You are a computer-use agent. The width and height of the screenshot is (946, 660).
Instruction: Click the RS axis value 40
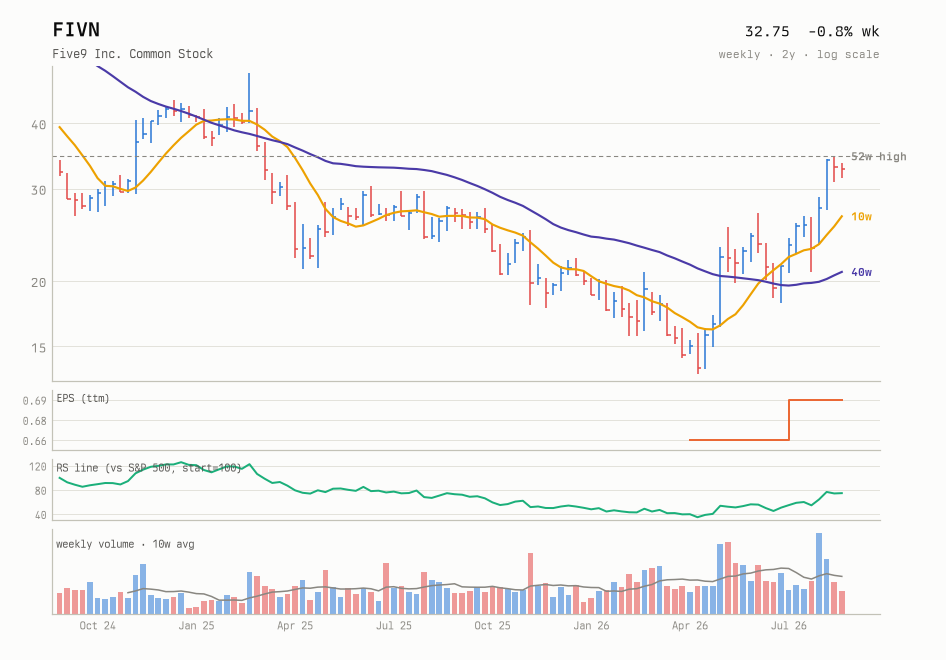(40, 515)
